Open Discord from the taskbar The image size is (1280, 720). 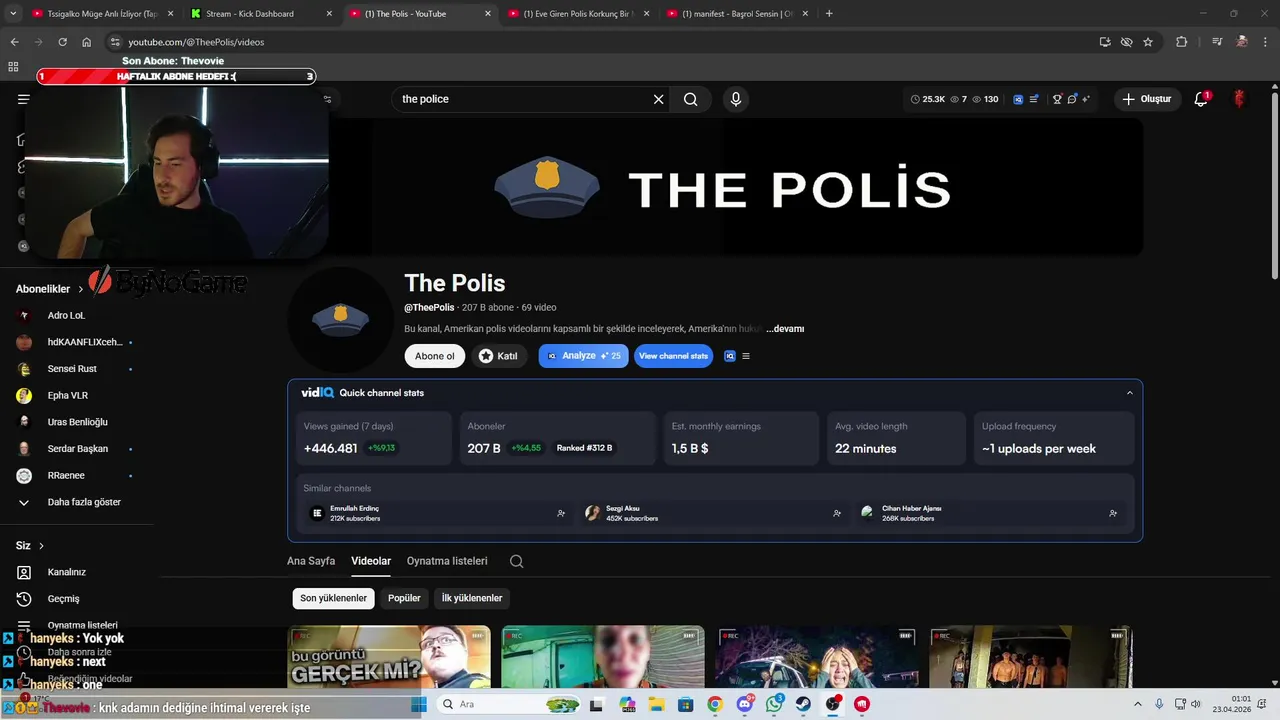tap(744, 704)
